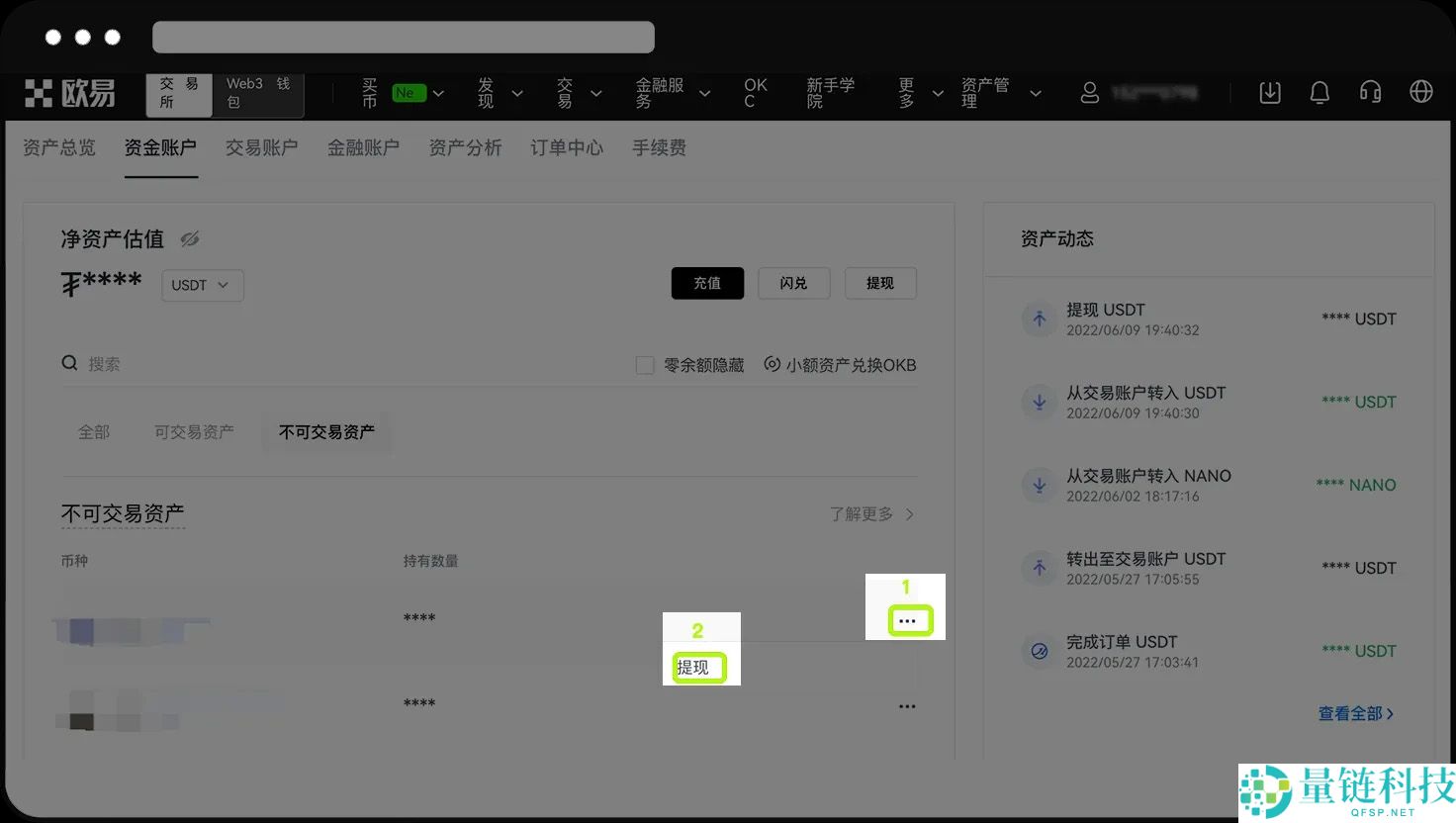Click the 小额资产兑换OKB convert icon

(773, 364)
